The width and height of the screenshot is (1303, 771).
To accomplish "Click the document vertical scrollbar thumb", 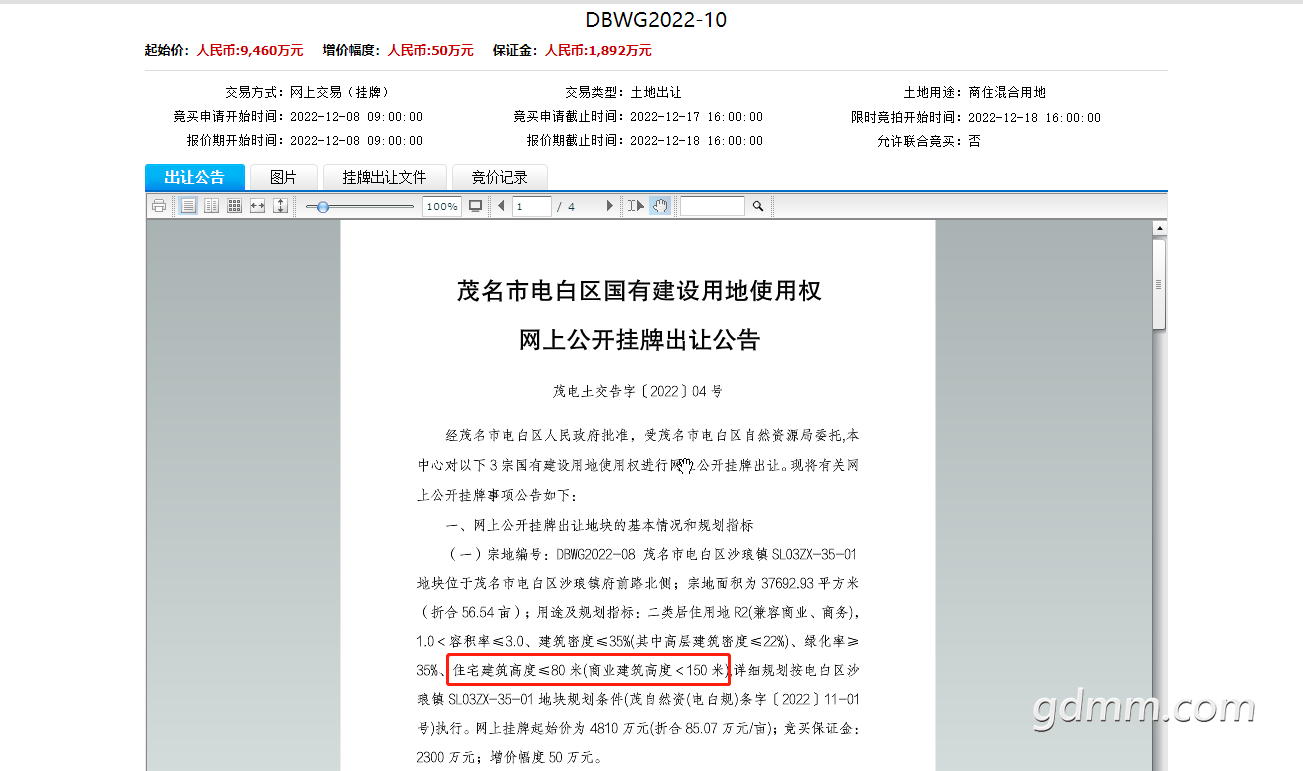I will pyautogui.click(x=1159, y=284).
